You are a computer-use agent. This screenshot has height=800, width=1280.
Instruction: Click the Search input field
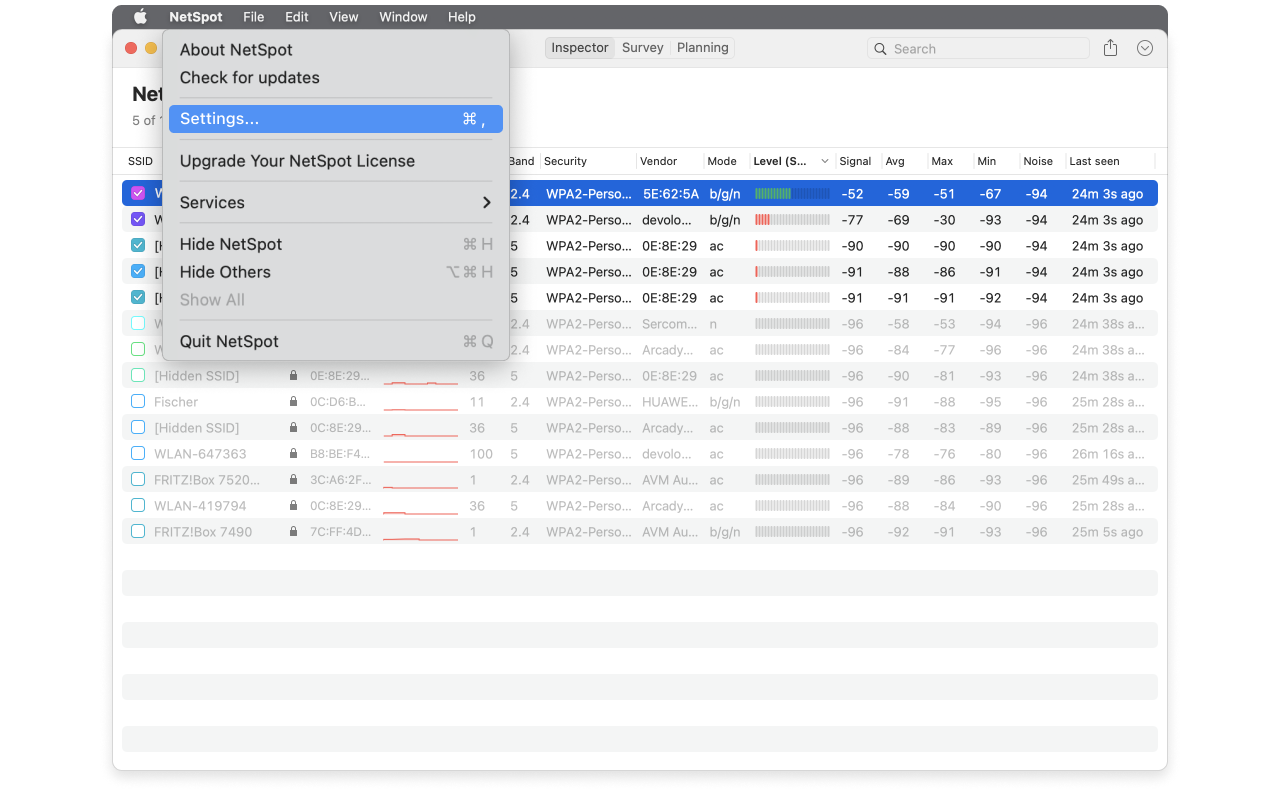[978, 49]
